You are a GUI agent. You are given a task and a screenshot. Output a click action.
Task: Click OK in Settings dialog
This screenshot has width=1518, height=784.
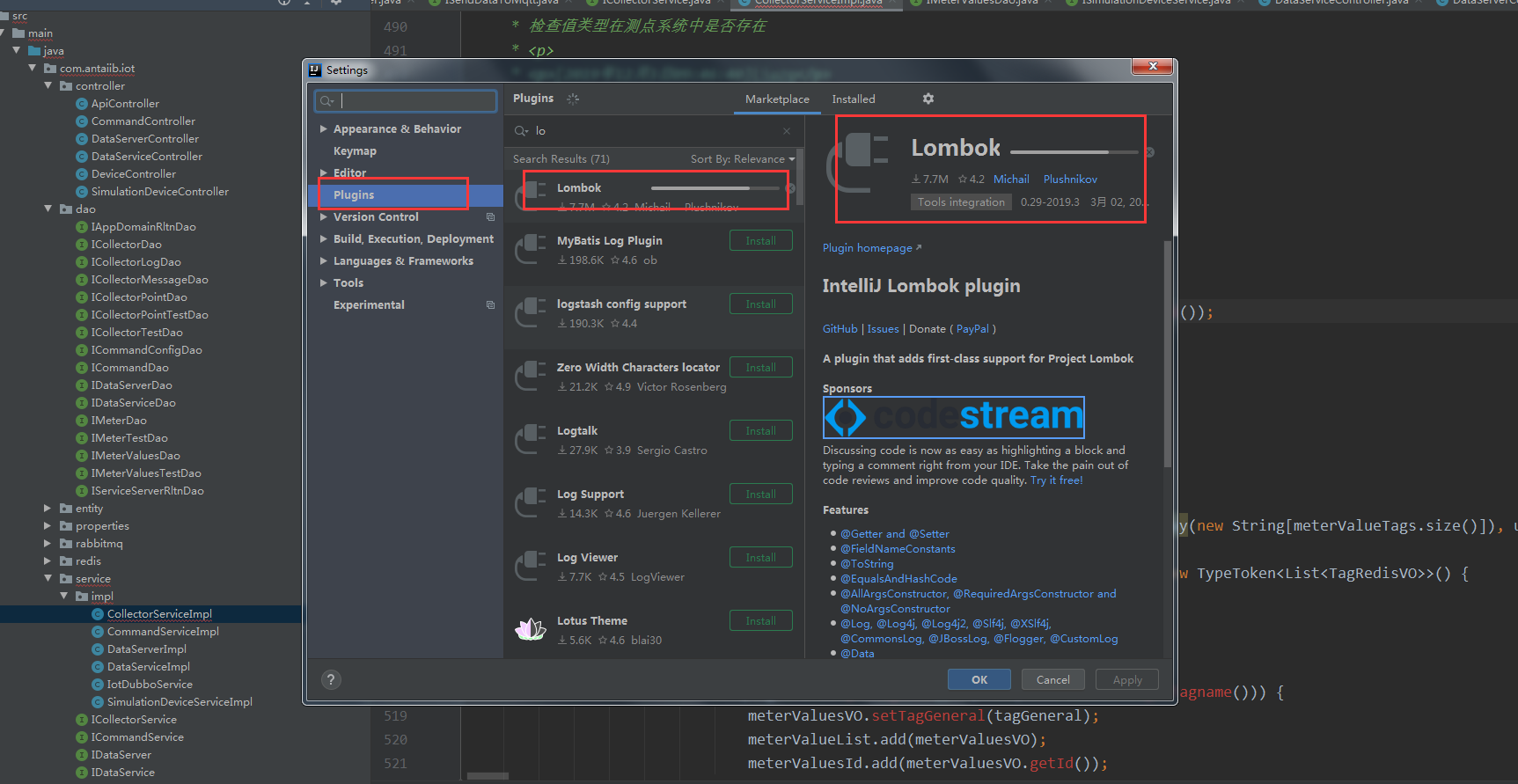click(x=979, y=680)
